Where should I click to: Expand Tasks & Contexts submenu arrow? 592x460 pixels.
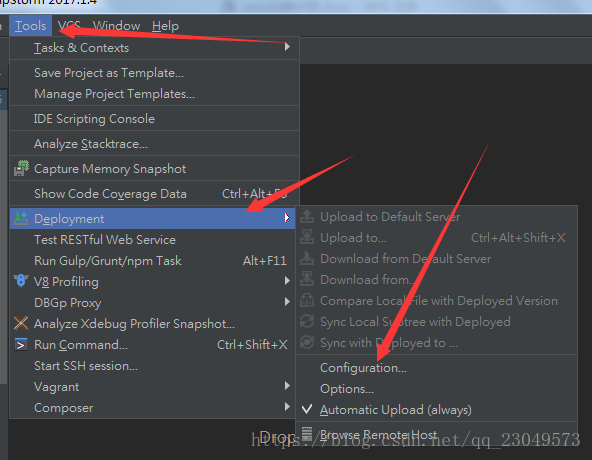pos(287,47)
